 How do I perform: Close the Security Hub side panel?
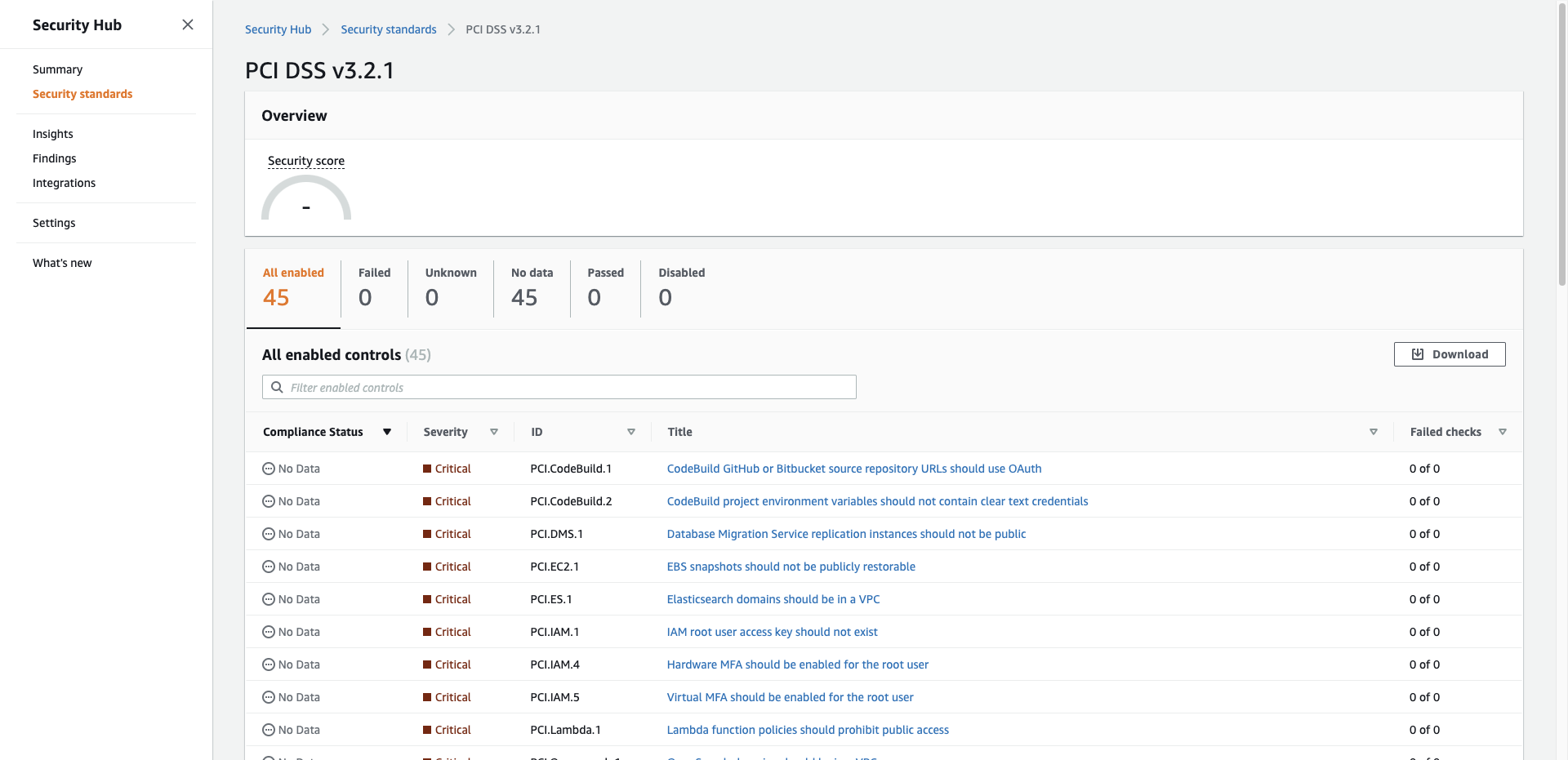click(x=188, y=24)
